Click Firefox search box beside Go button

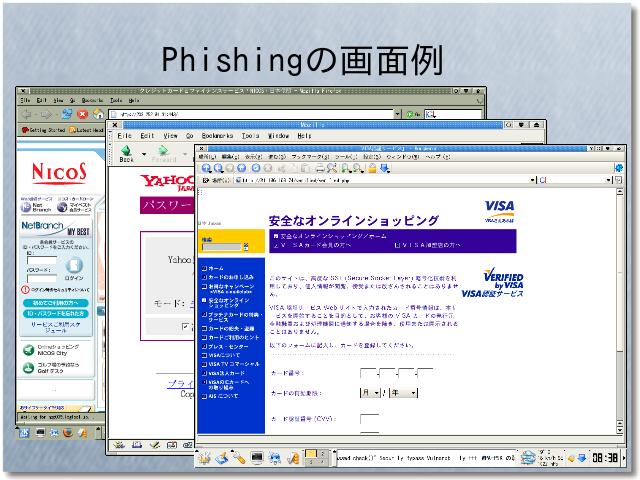(453, 114)
